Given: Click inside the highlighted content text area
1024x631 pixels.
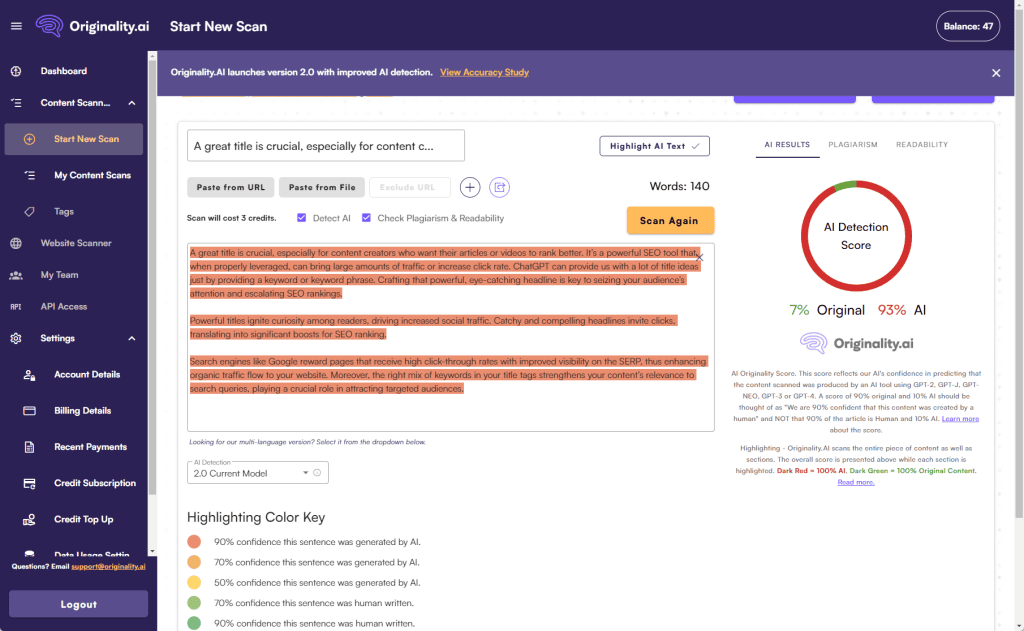Looking at the screenshot, I should [451, 337].
